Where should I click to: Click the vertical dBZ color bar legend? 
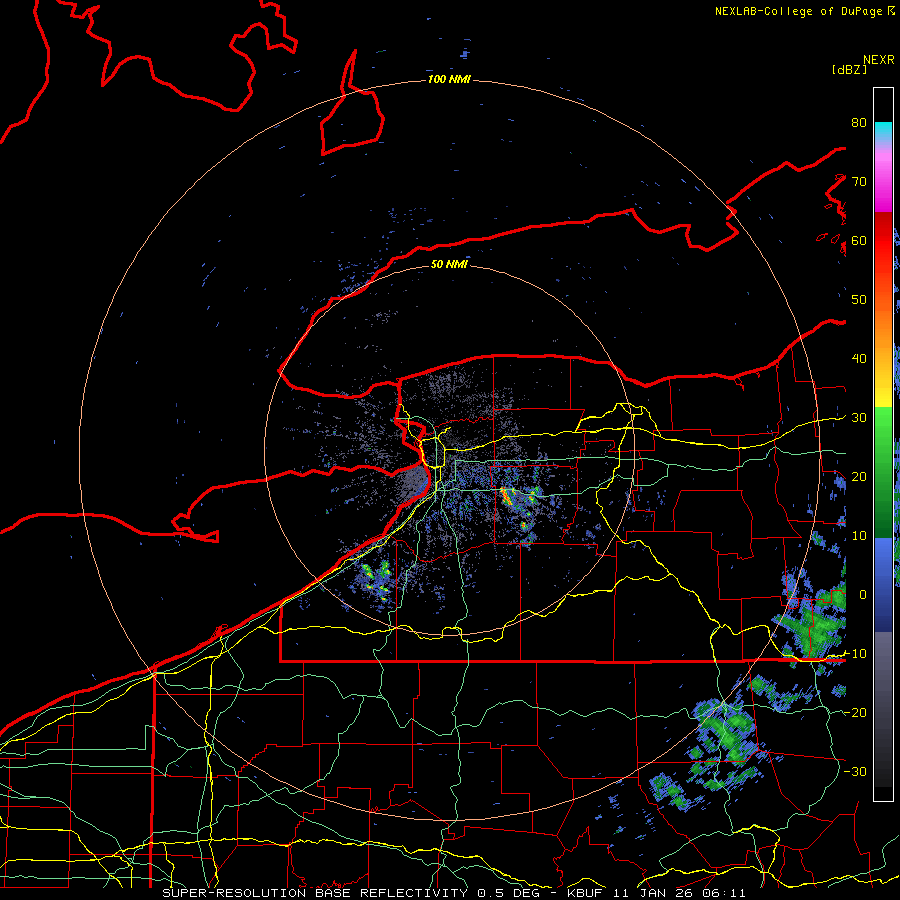[x=883, y=444]
